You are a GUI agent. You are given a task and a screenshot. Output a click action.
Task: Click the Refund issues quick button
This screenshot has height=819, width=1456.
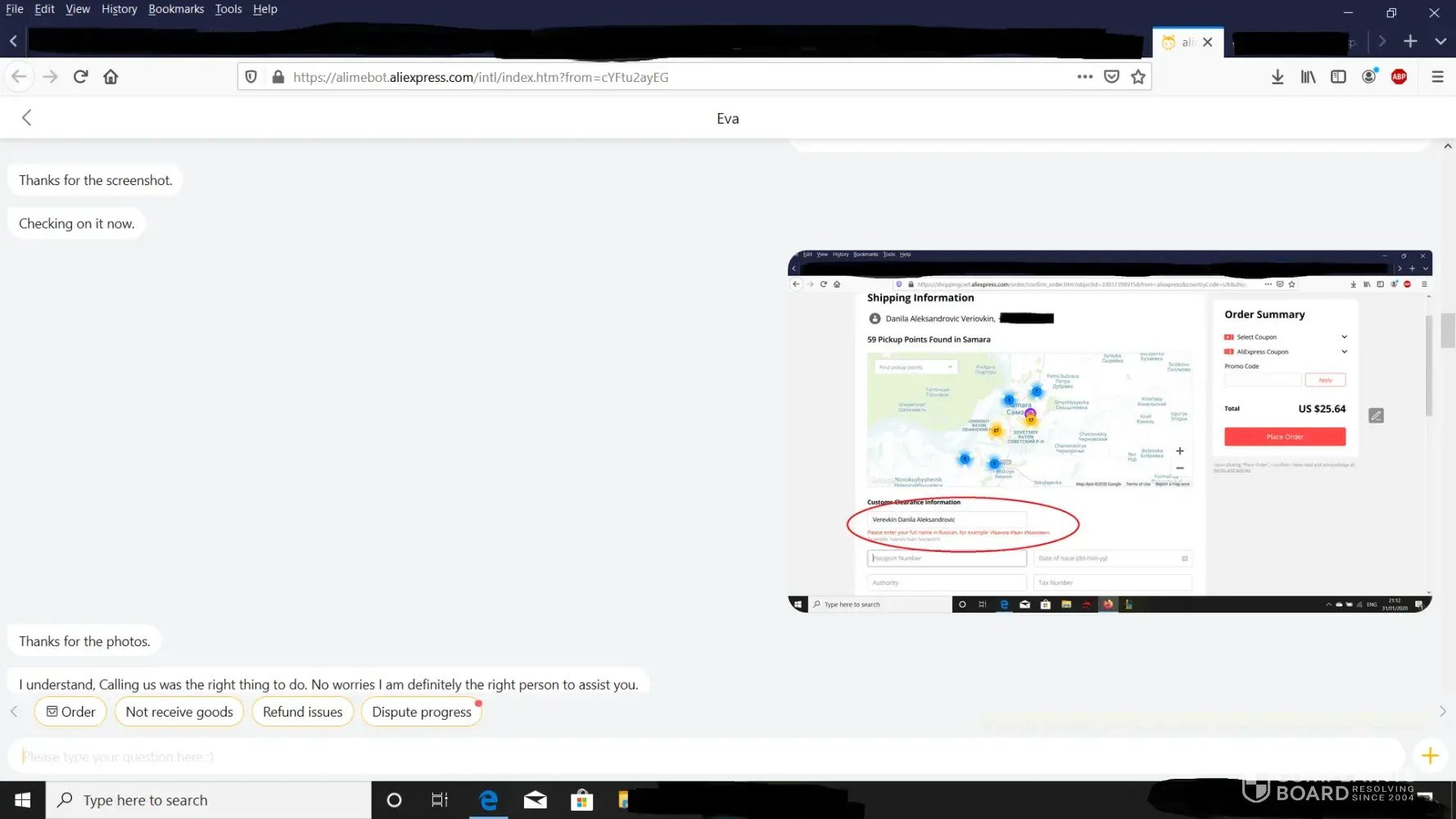click(x=302, y=712)
